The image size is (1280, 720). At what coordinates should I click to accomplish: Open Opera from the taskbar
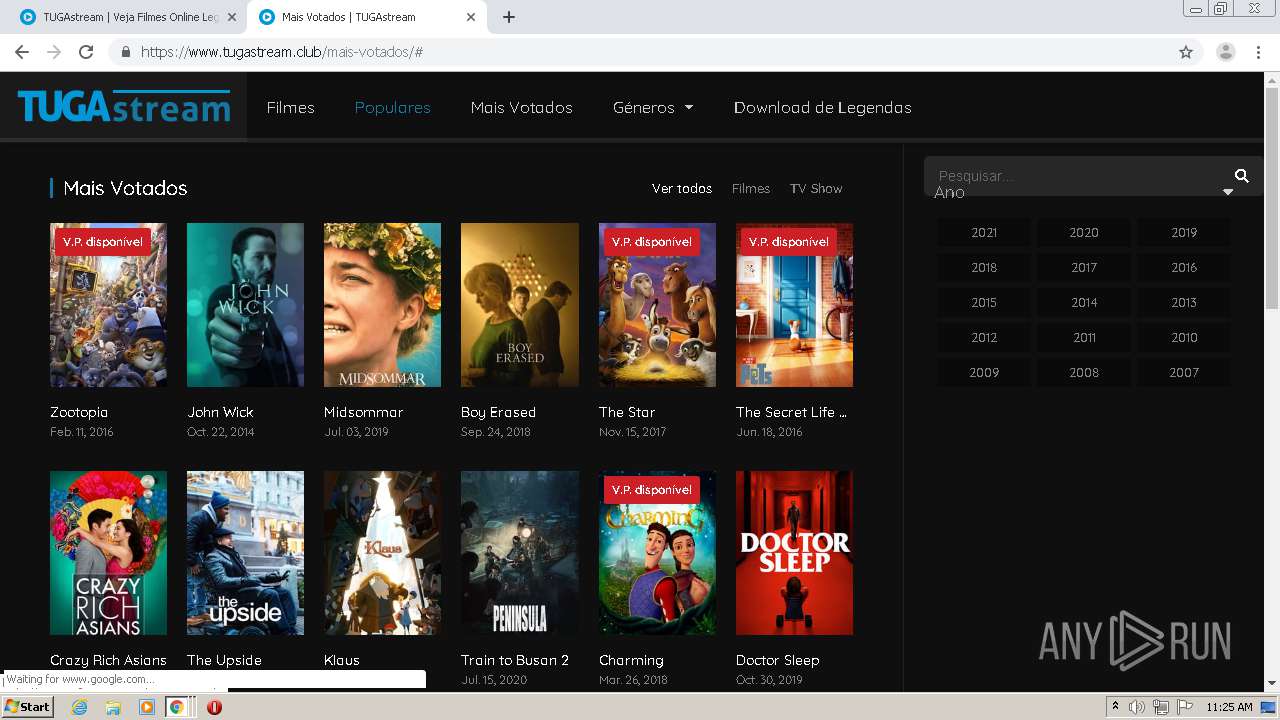[214, 707]
